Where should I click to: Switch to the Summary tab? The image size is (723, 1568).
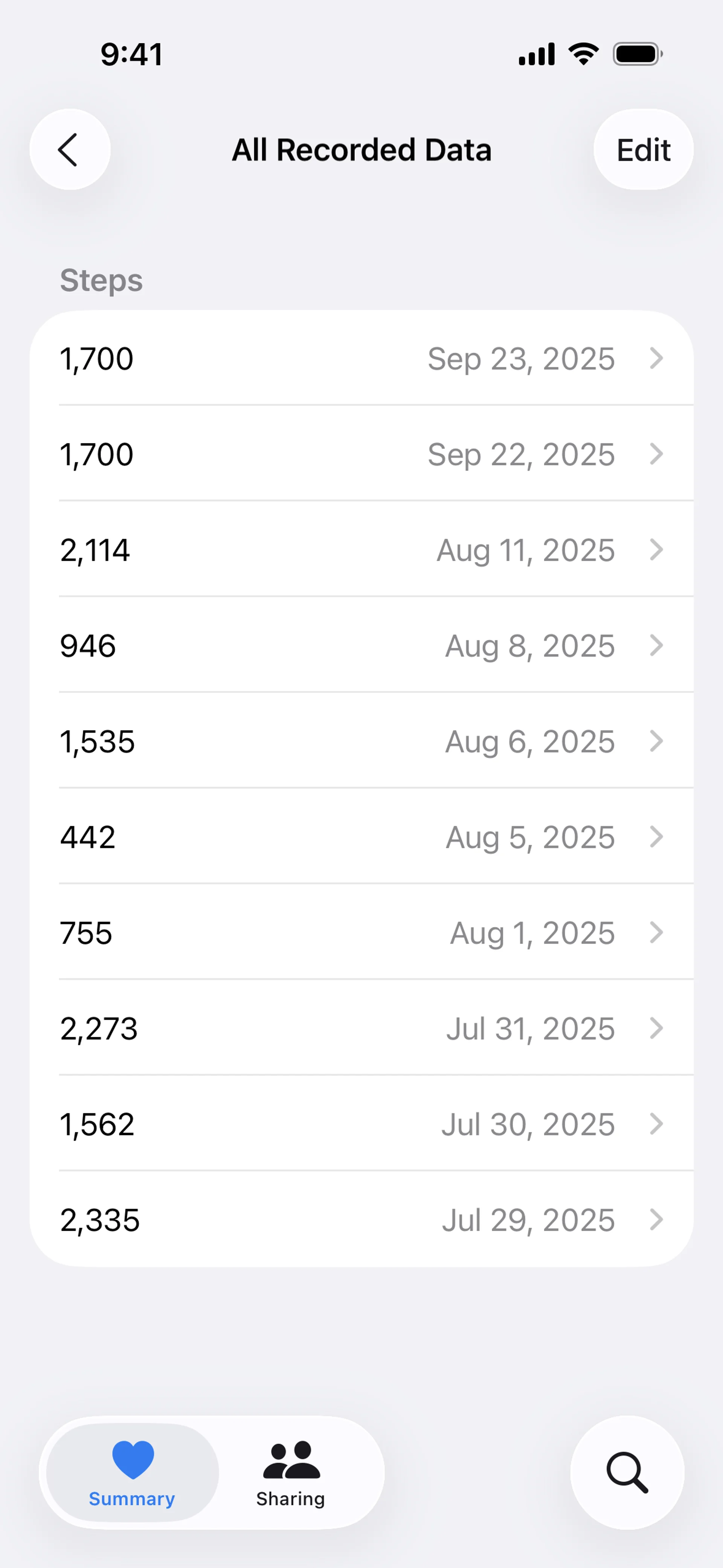[x=133, y=1472]
